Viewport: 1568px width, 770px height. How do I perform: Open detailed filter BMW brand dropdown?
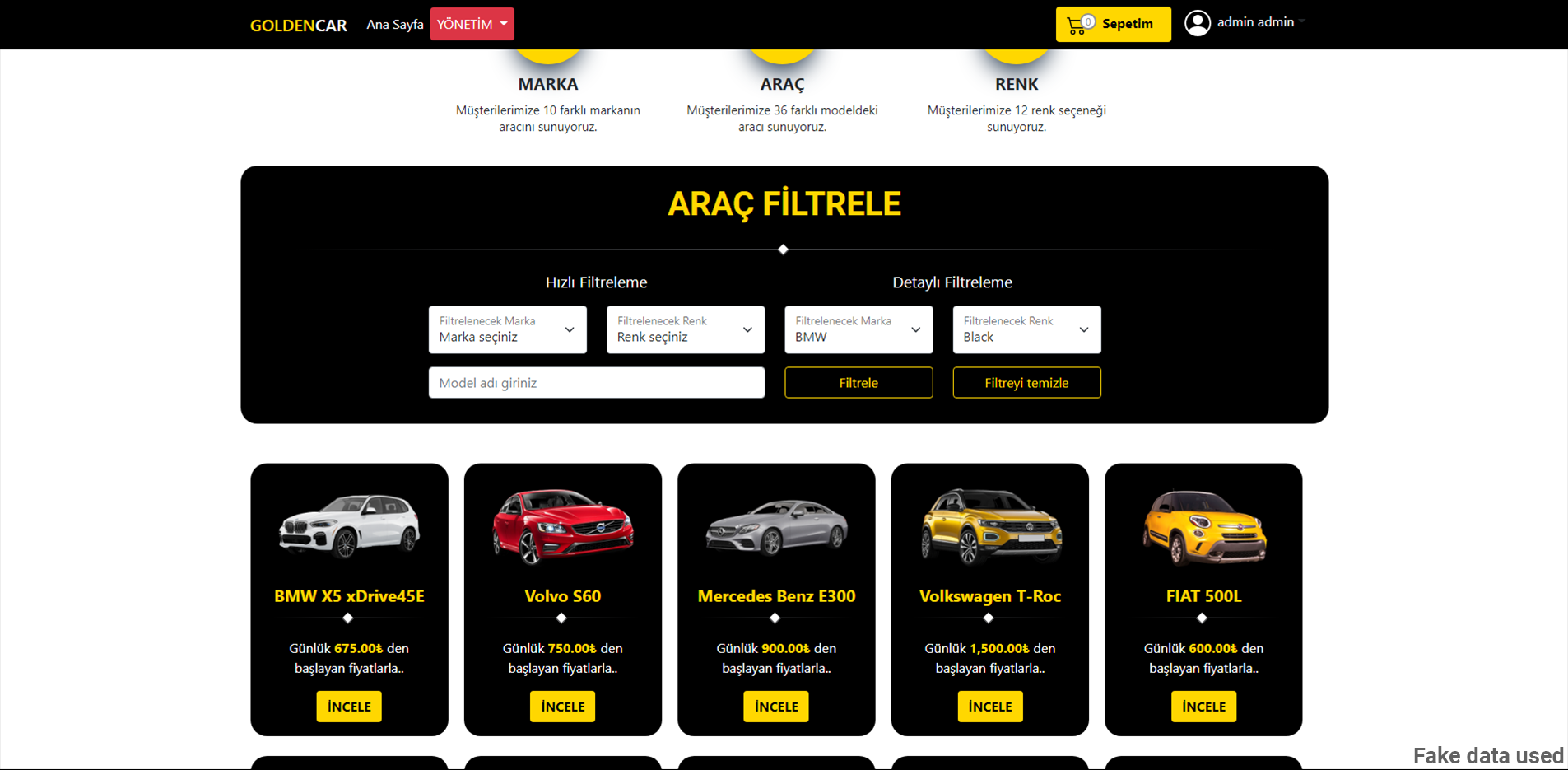tap(858, 329)
